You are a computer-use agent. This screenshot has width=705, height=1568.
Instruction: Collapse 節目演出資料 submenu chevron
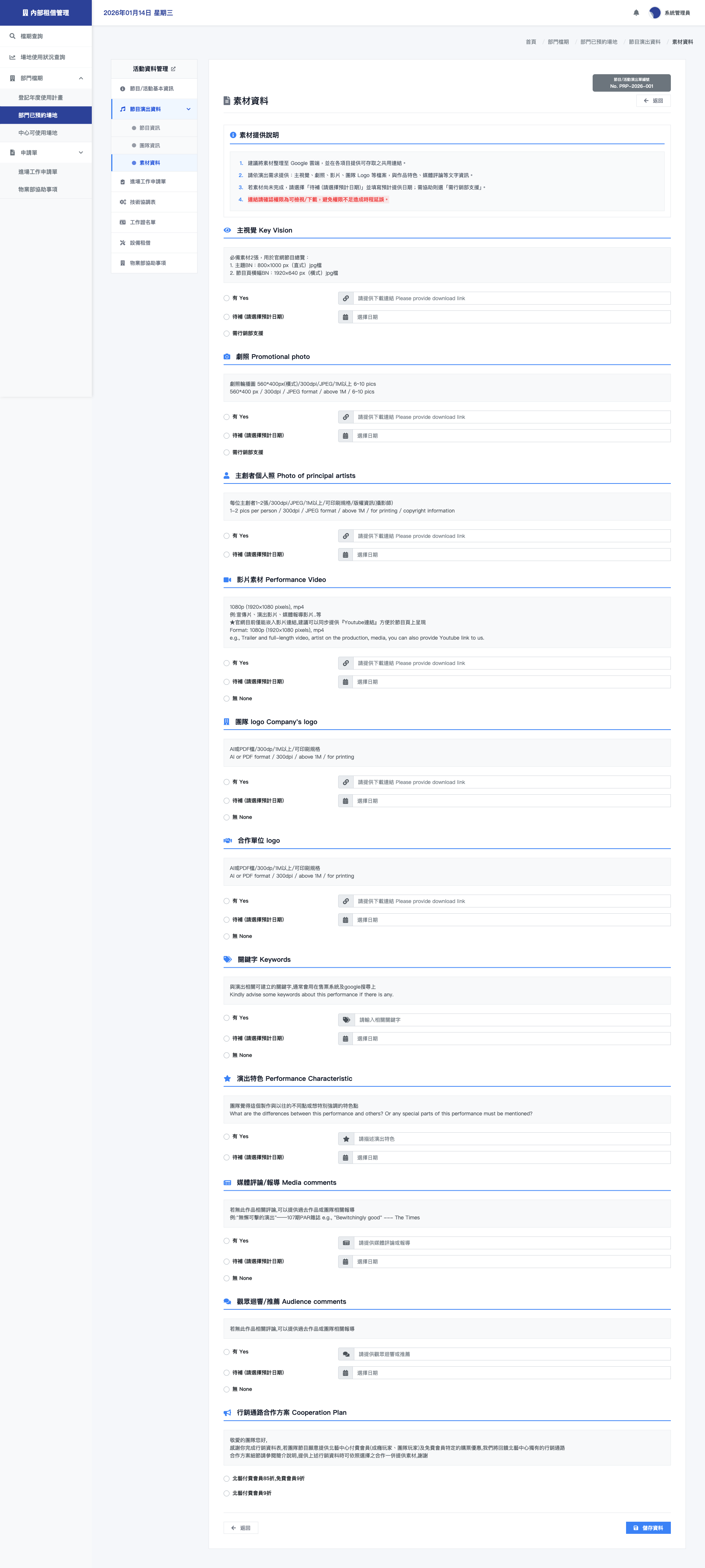pos(188,109)
